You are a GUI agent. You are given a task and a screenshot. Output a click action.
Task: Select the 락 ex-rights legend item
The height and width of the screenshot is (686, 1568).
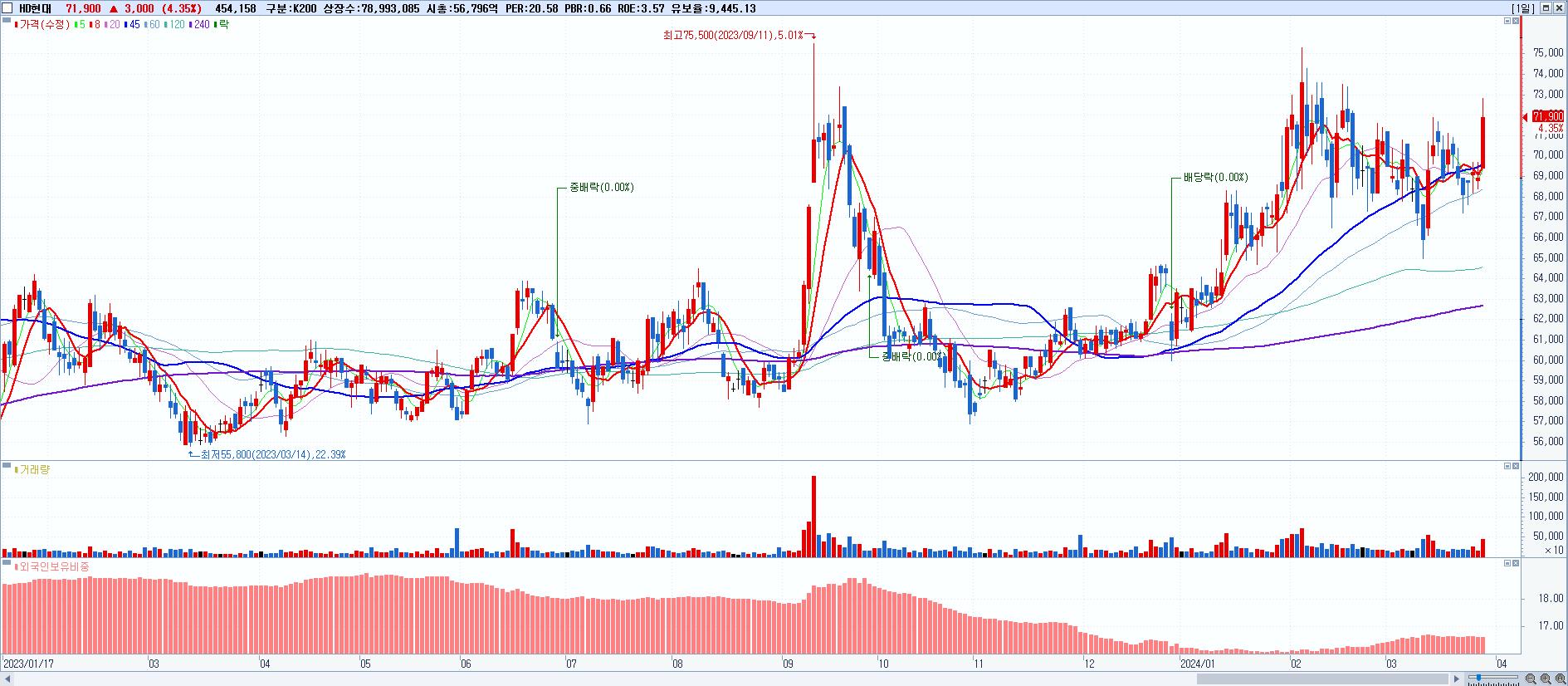click(x=222, y=25)
